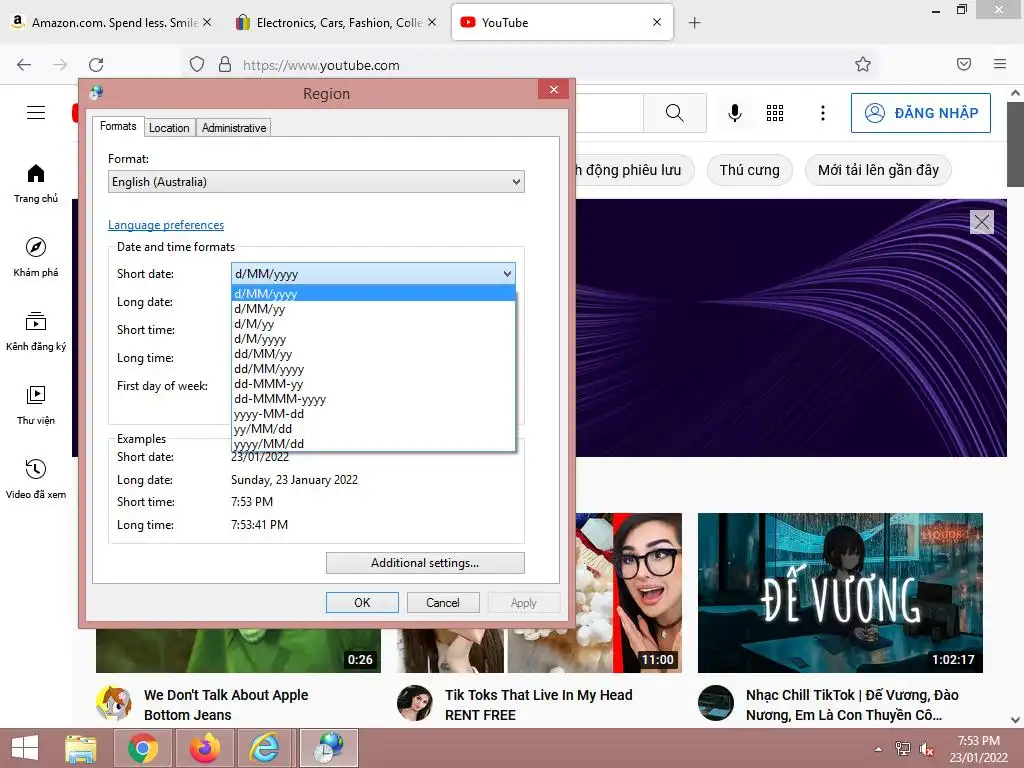The width and height of the screenshot is (1024, 768).
Task: Bookmark this page with star icon
Action: [863, 64]
